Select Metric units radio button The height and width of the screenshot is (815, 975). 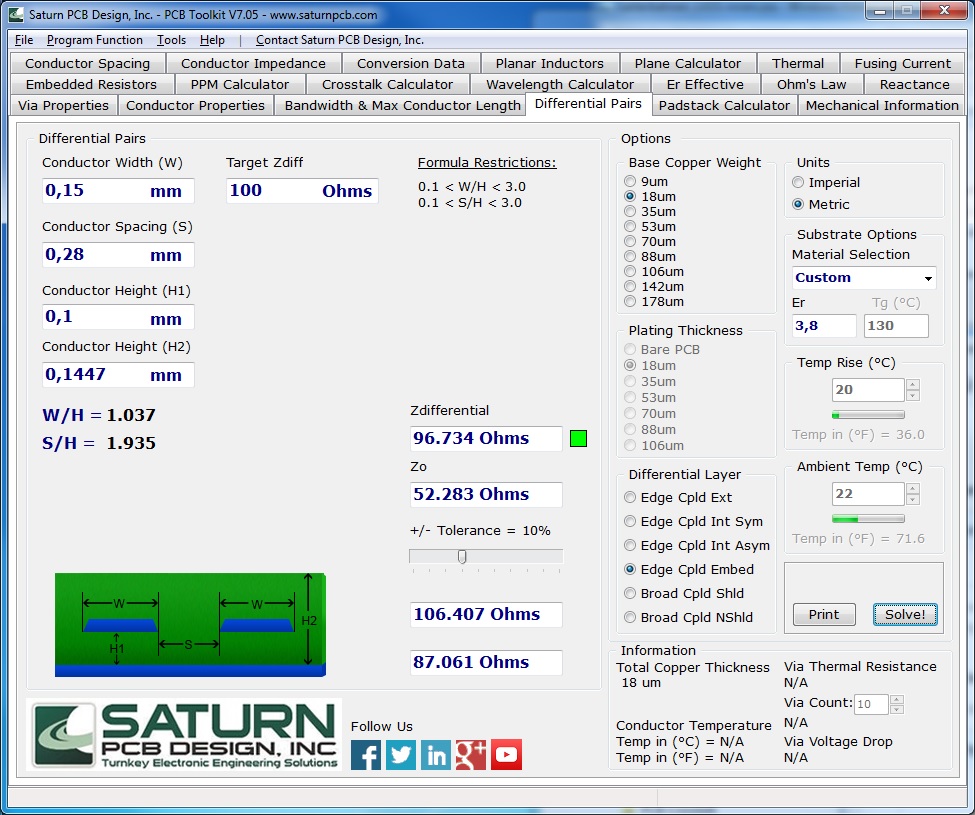coord(798,204)
